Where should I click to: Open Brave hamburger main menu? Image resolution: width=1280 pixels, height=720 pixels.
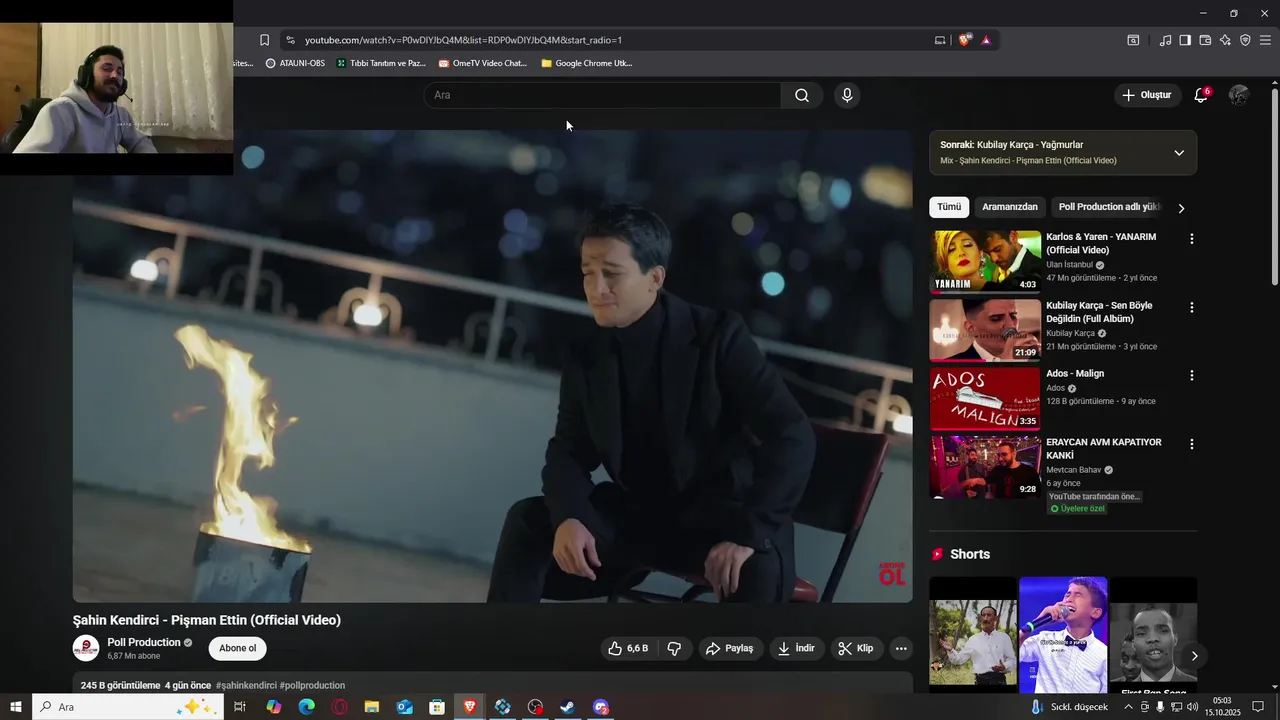click(1265, 40)
